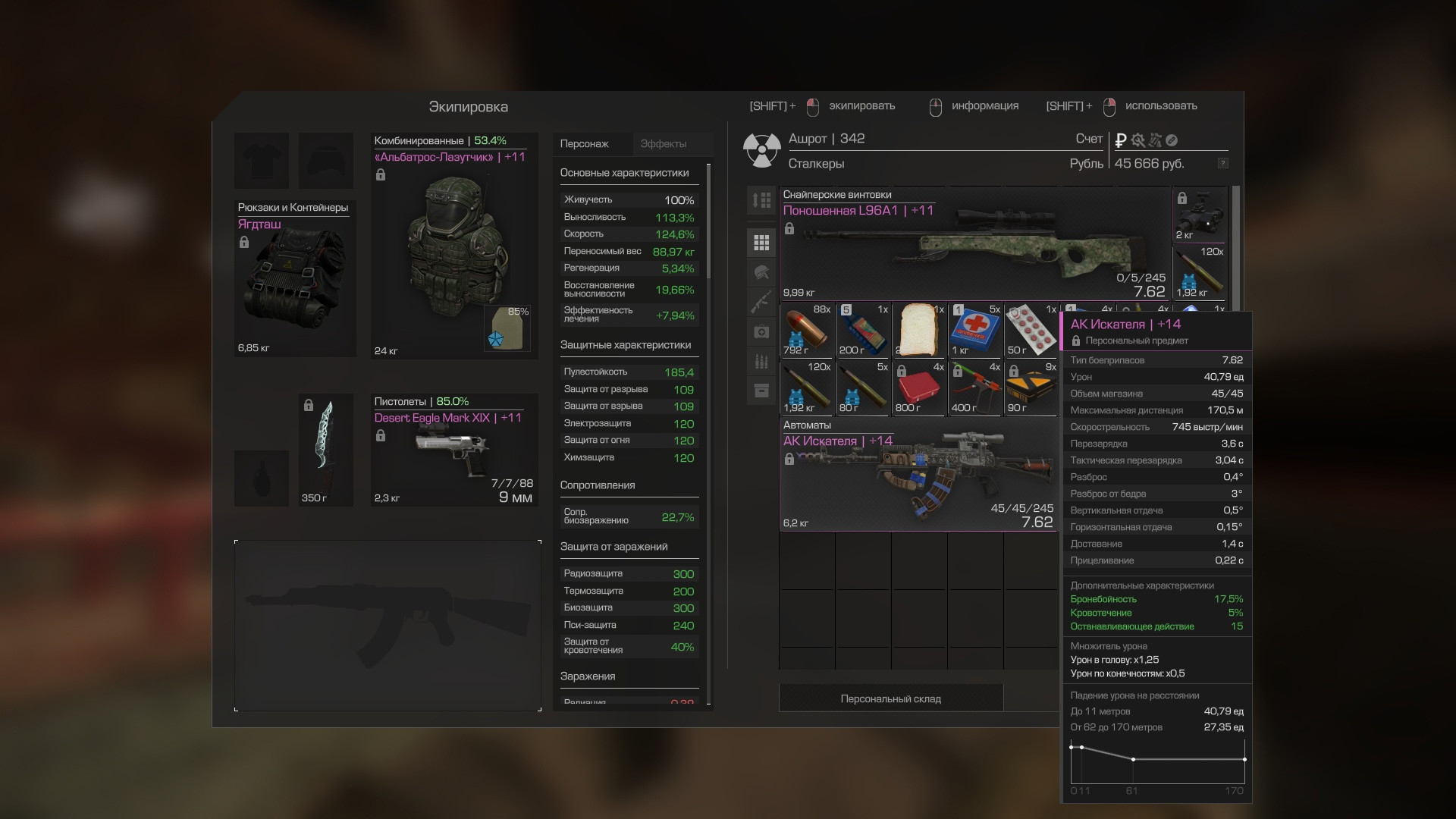Switch to the Персонаж tab
This screenshot has height=819, width=1456.
(584, 144)
